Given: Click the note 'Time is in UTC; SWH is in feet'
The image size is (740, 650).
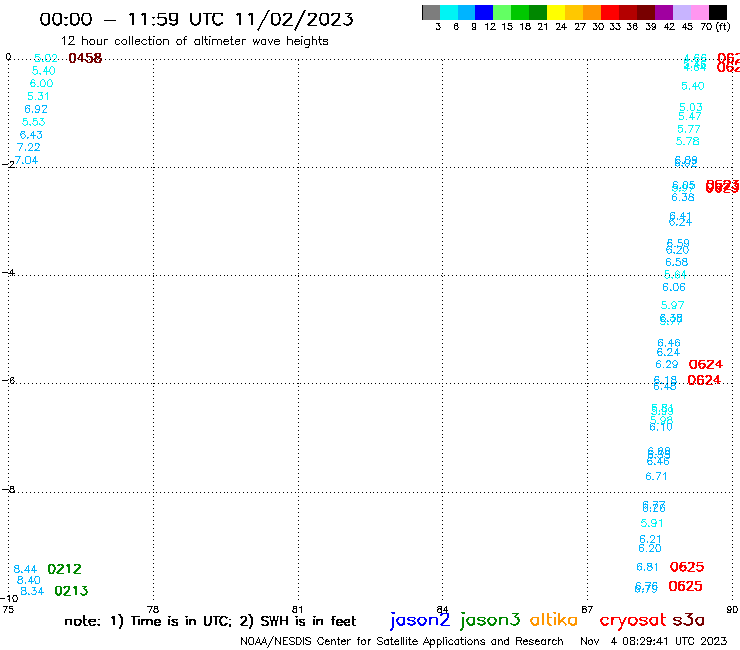Looking at the screenshot, I should 210,621.
